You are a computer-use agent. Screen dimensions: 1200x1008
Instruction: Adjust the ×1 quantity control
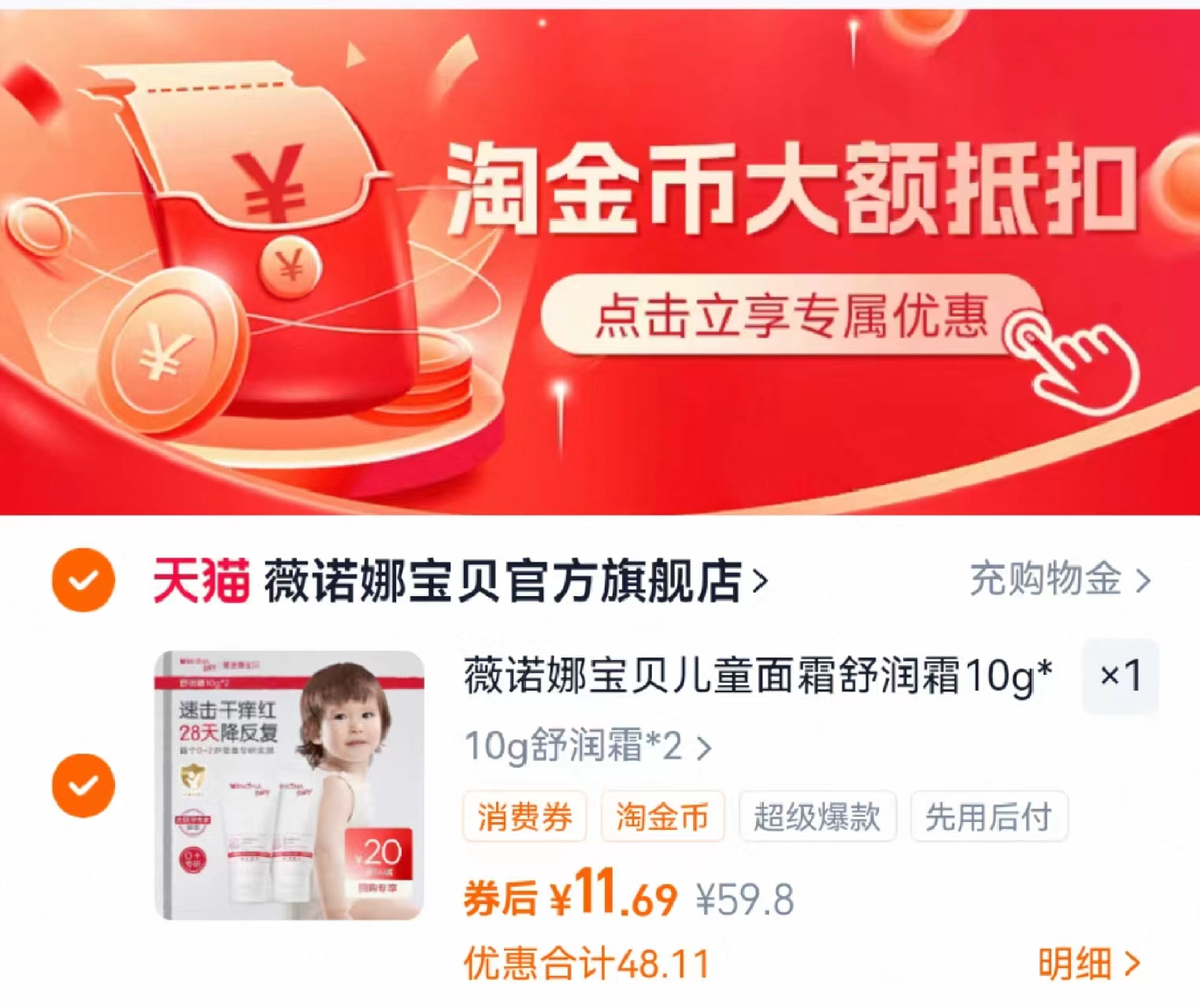tap(1120, 676)
